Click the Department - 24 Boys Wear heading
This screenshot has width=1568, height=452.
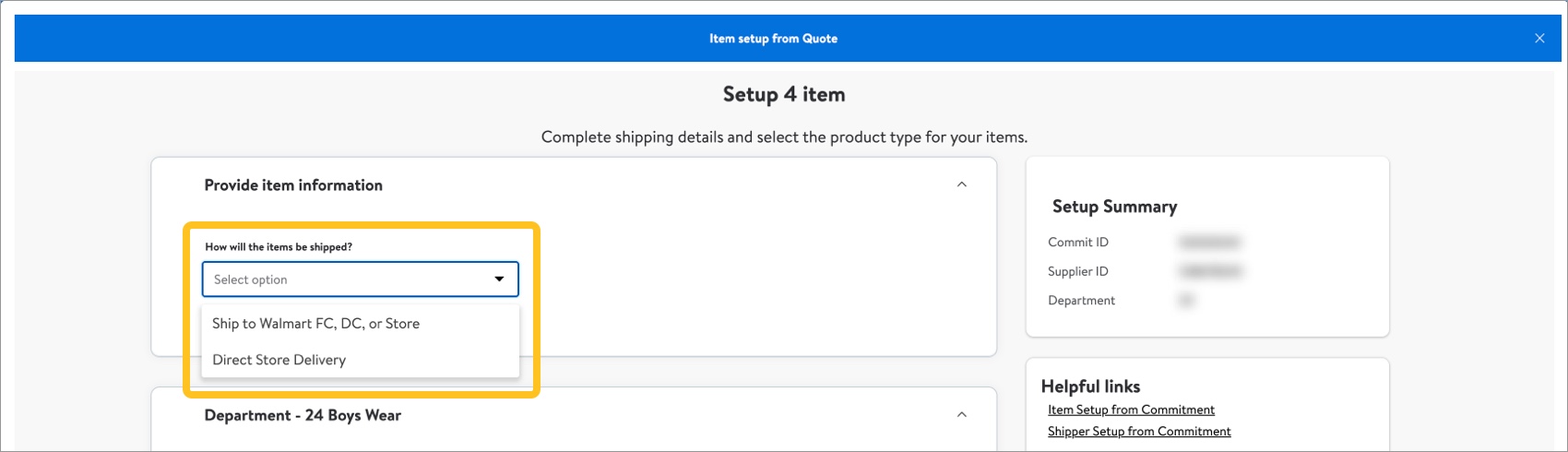click(303, 416)
